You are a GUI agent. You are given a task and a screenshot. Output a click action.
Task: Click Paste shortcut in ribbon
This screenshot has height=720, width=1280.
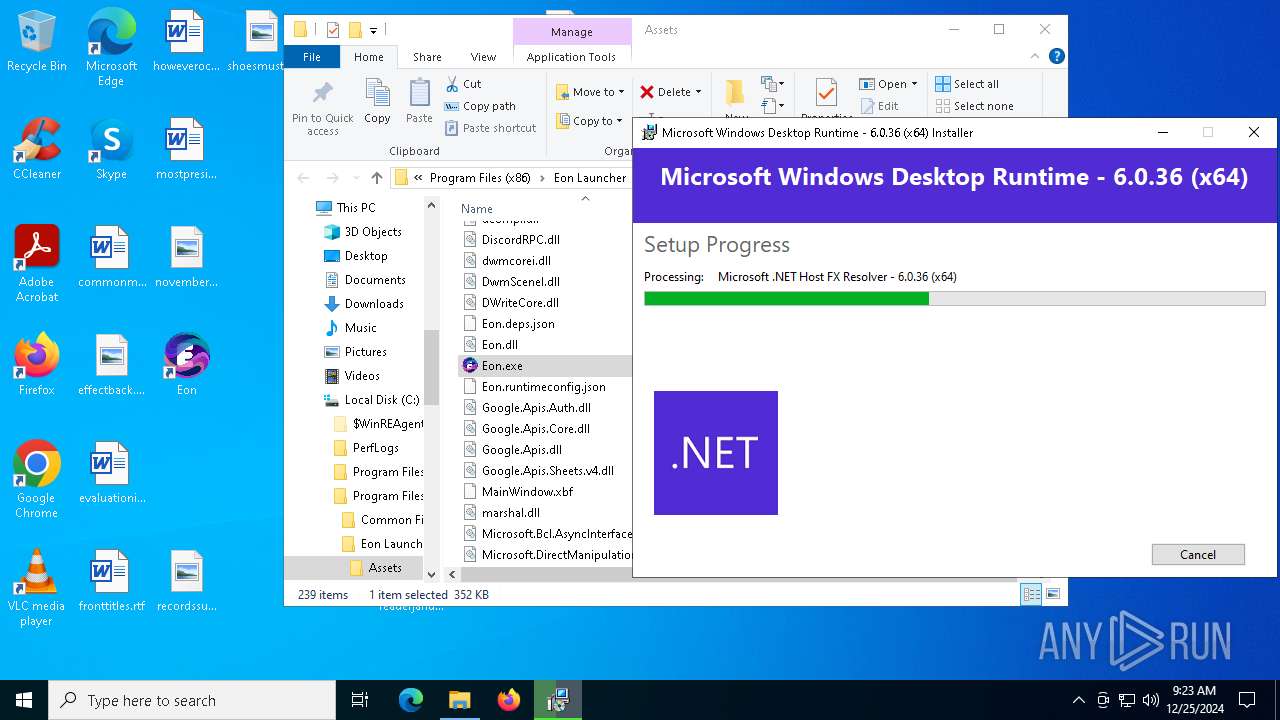point(490,128)
